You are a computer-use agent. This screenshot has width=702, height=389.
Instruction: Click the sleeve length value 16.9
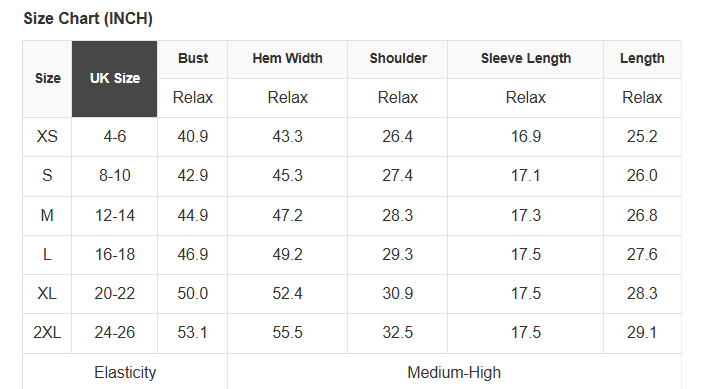(526, 137)
